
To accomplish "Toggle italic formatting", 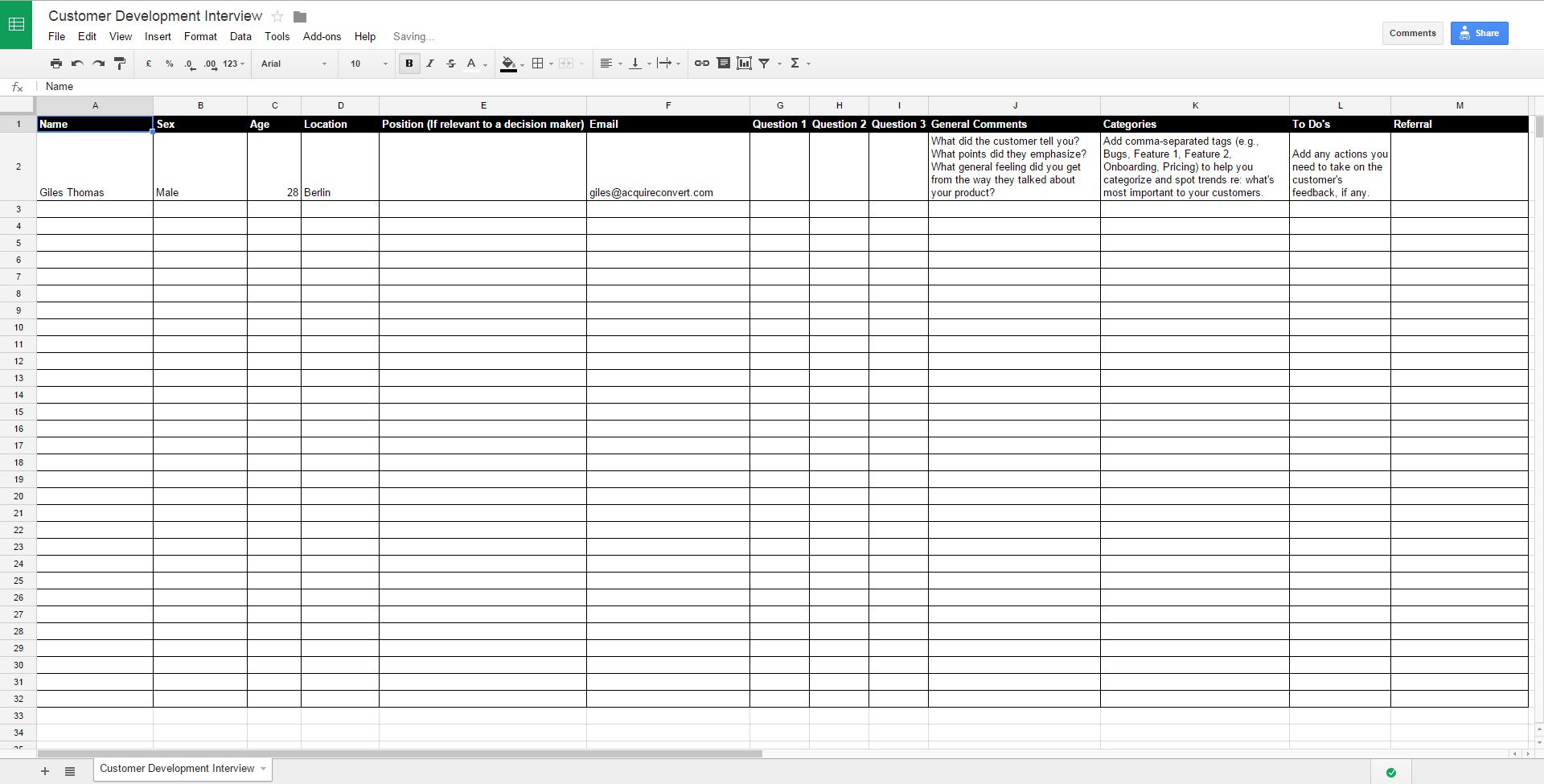I will tap(430, 64).
